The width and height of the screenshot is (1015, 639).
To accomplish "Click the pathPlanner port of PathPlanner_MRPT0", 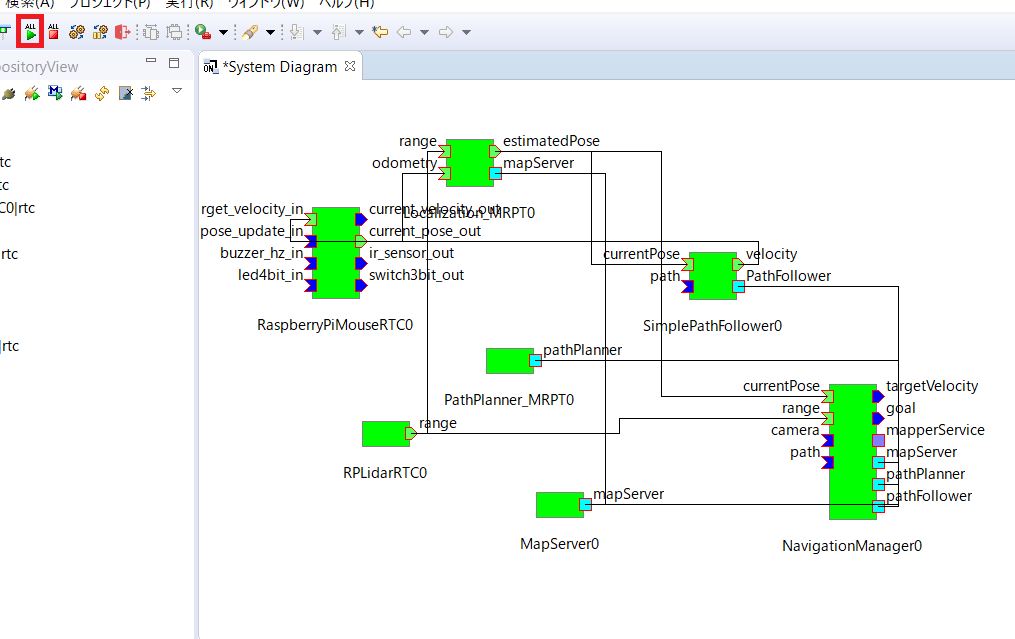I will 536,360.
